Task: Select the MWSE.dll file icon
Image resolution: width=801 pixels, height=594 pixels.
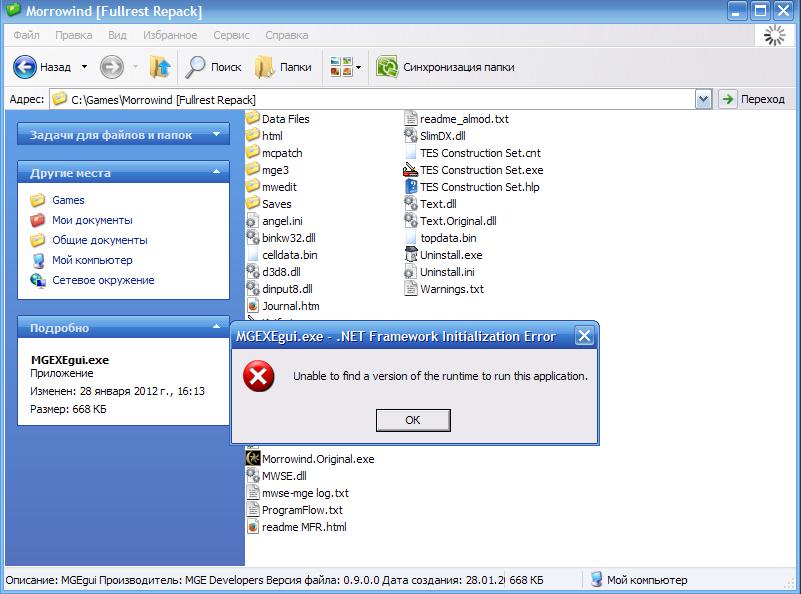Action: coord(253,476)
